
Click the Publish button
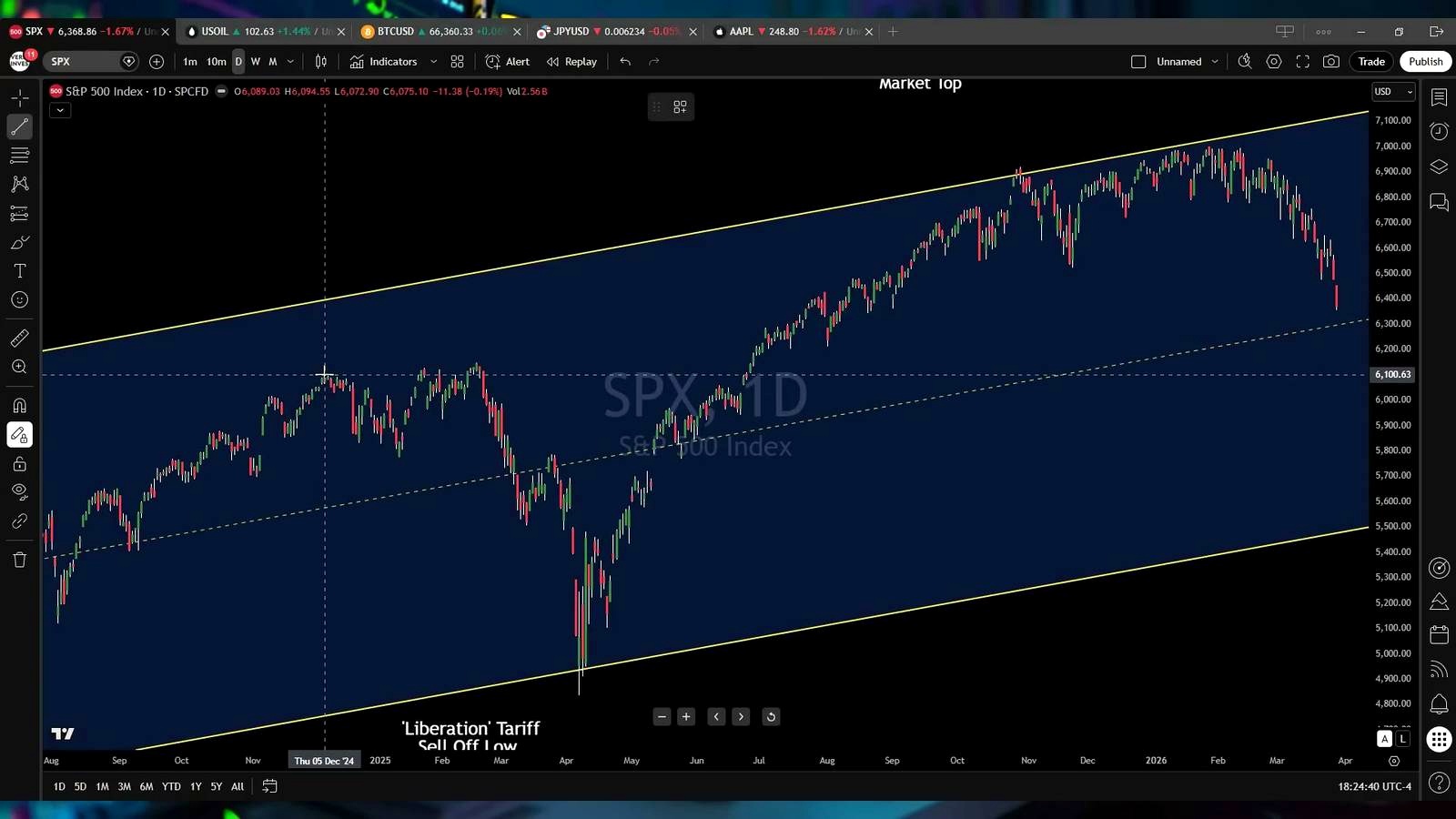pyautogui.click(x=1425, y=62)
